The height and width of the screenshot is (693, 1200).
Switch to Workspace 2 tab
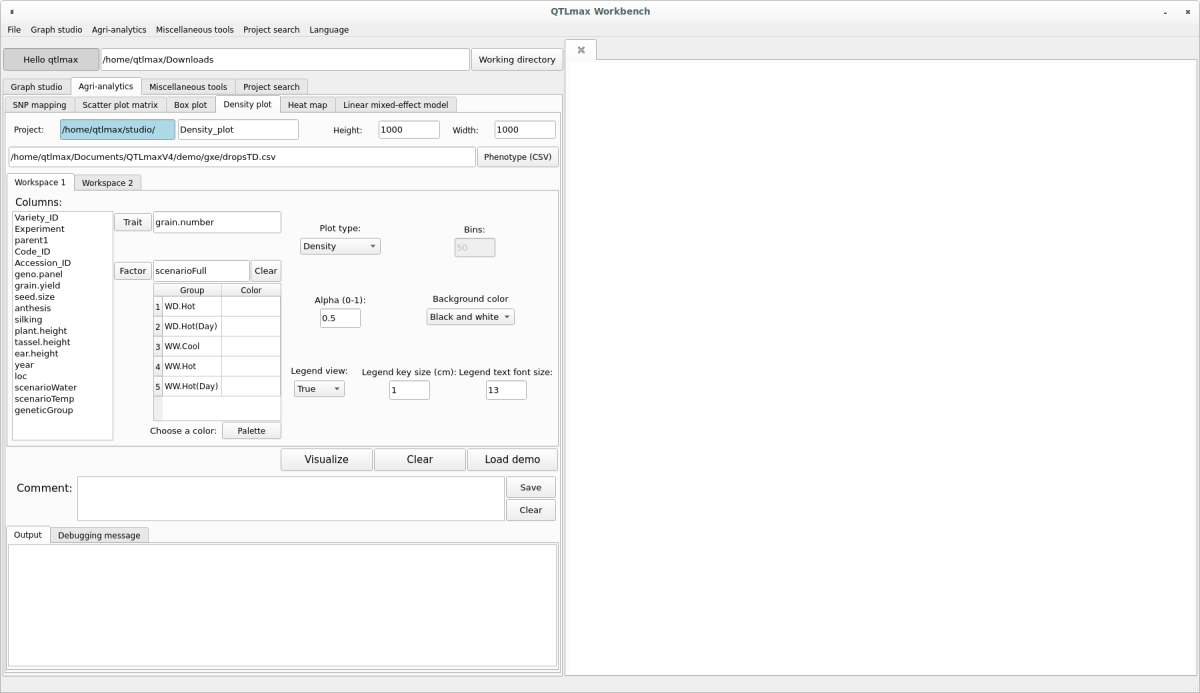click(x=107, y=183)
